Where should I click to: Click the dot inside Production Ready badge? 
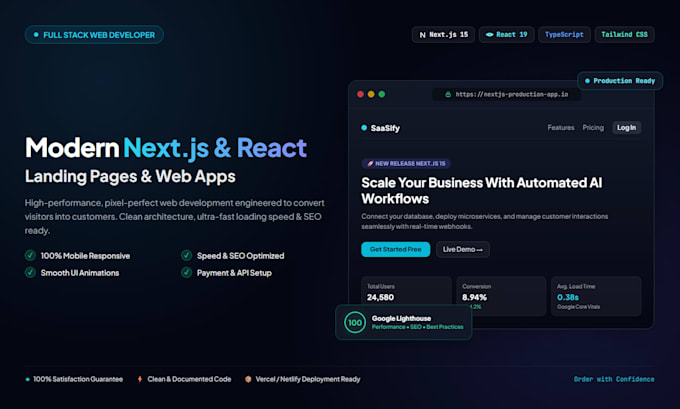point(587,81)
